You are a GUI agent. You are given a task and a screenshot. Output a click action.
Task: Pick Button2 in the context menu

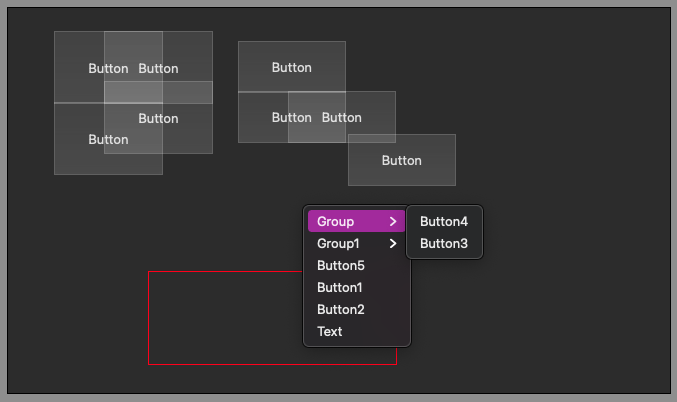340,310
